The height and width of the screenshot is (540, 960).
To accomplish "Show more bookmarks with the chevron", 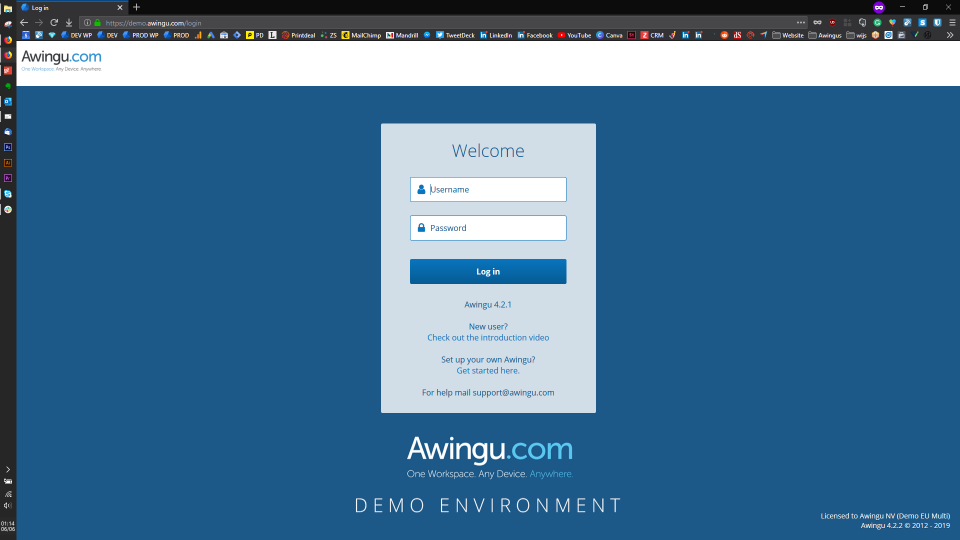I will click(x=950, y=35).
